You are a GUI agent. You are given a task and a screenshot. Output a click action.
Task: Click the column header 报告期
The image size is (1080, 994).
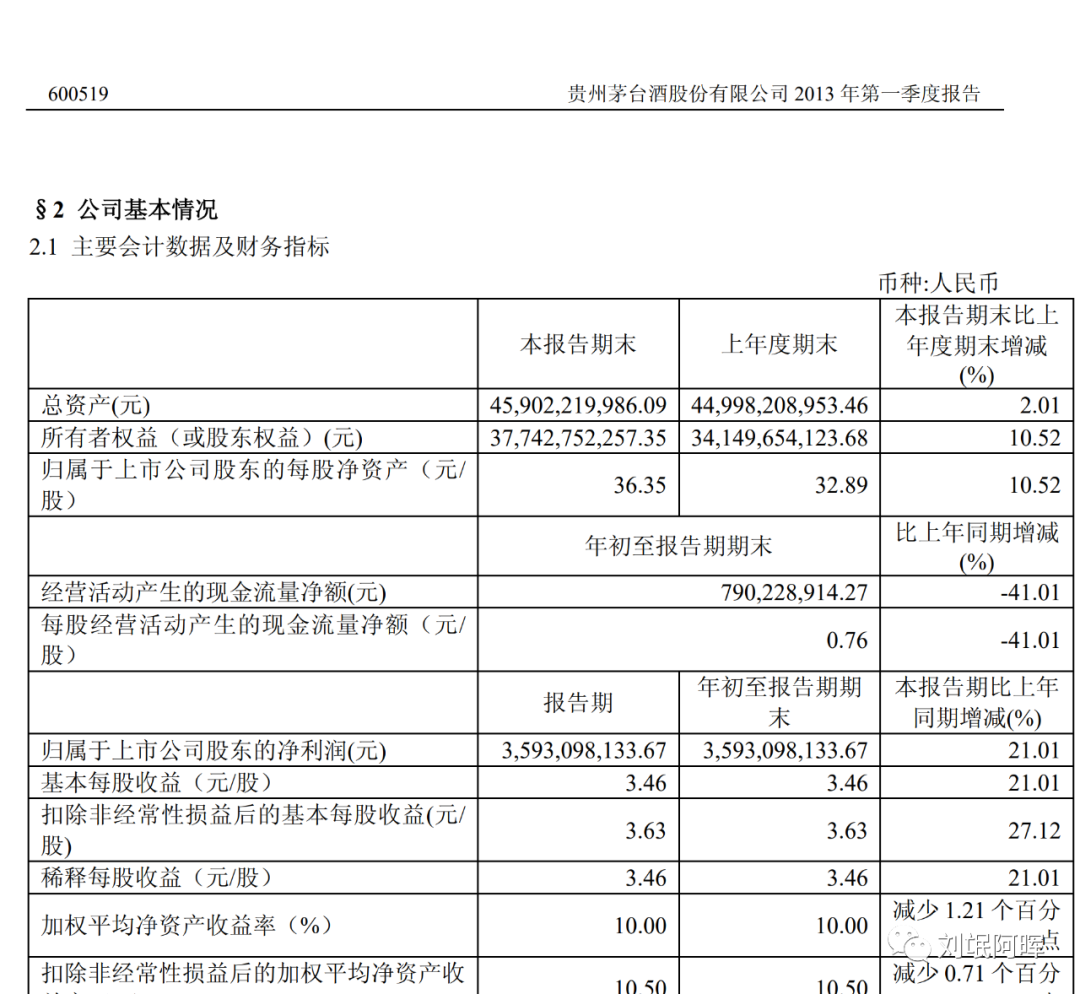(578, 703)
